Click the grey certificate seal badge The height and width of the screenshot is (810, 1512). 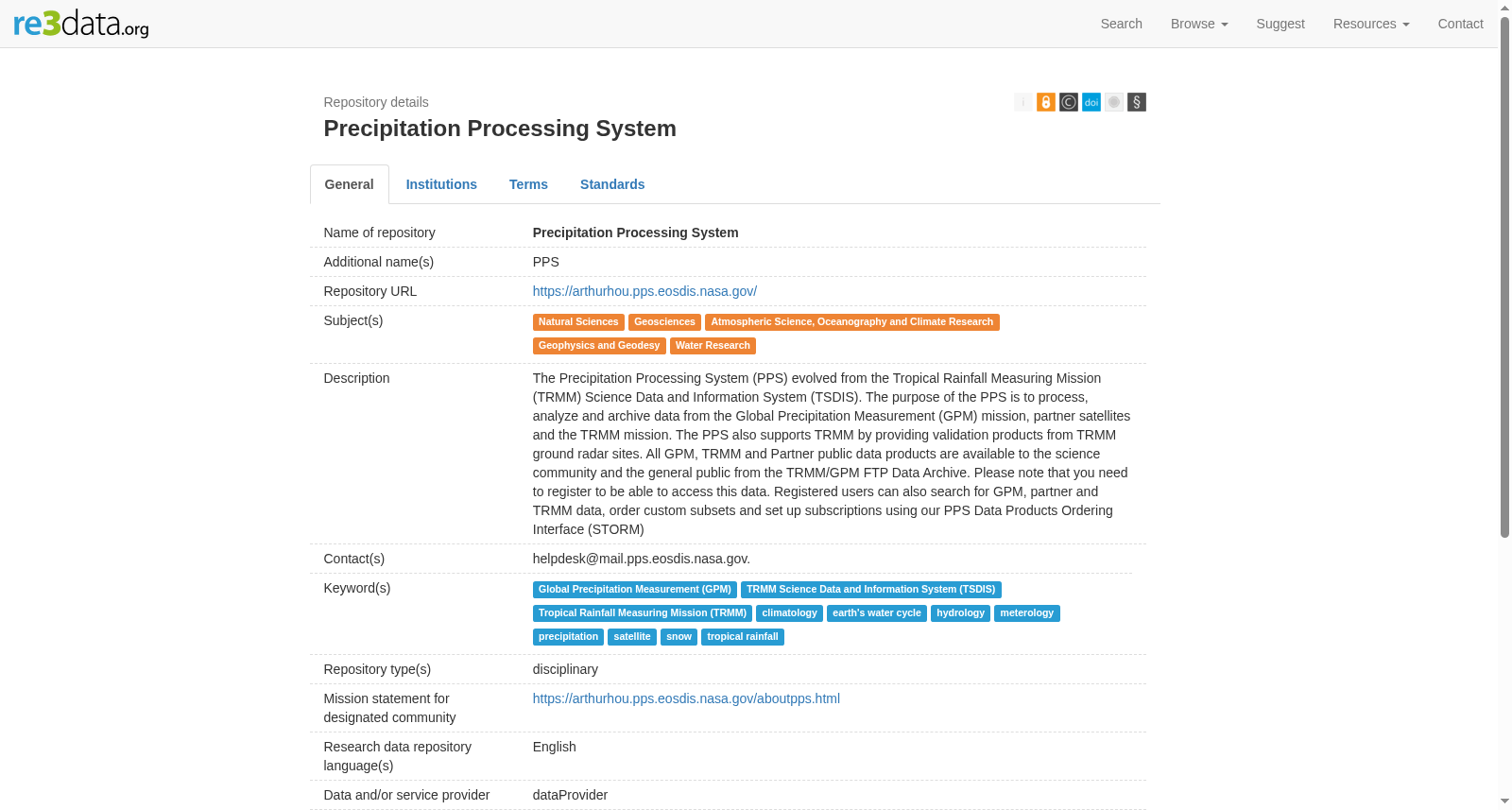point(1114,102)
